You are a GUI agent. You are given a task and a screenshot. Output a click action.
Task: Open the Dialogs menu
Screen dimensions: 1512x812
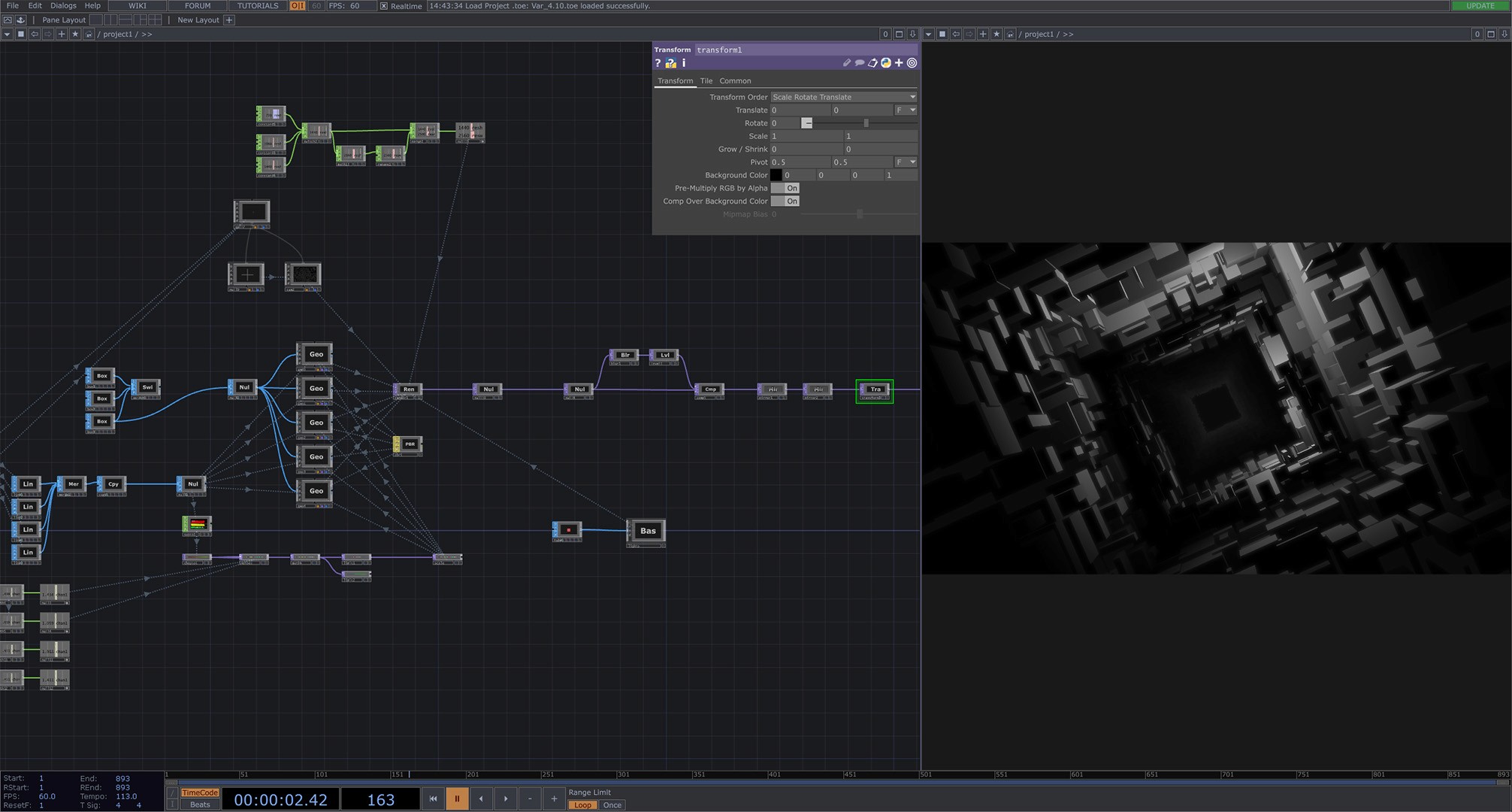point(63,5)
